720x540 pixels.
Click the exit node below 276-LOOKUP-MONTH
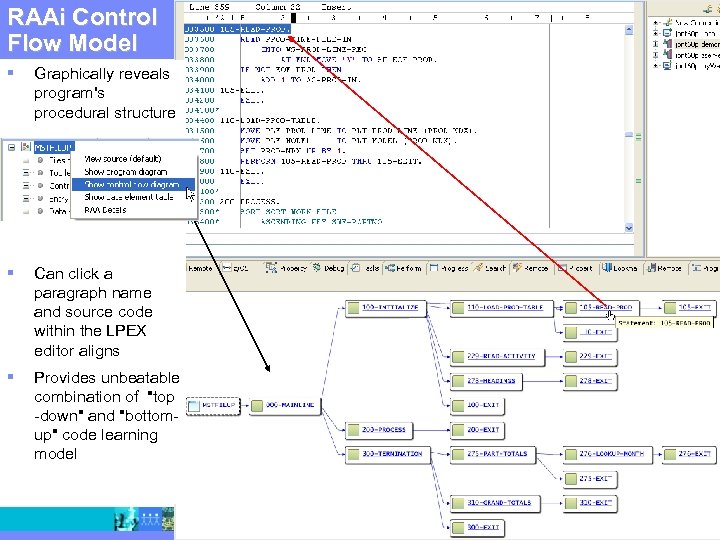pos(590,479)
